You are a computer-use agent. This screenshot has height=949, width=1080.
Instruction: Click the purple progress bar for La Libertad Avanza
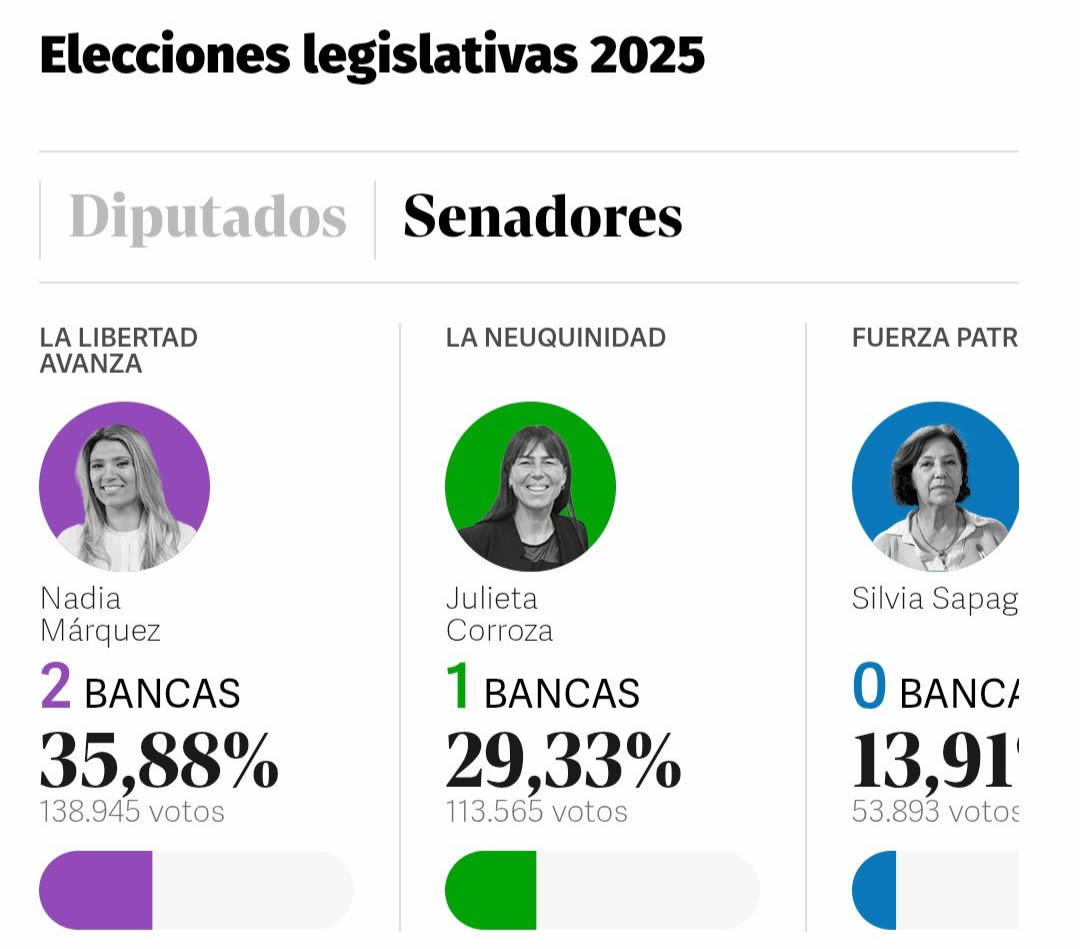pyautogui.click(x=197, y=888)
